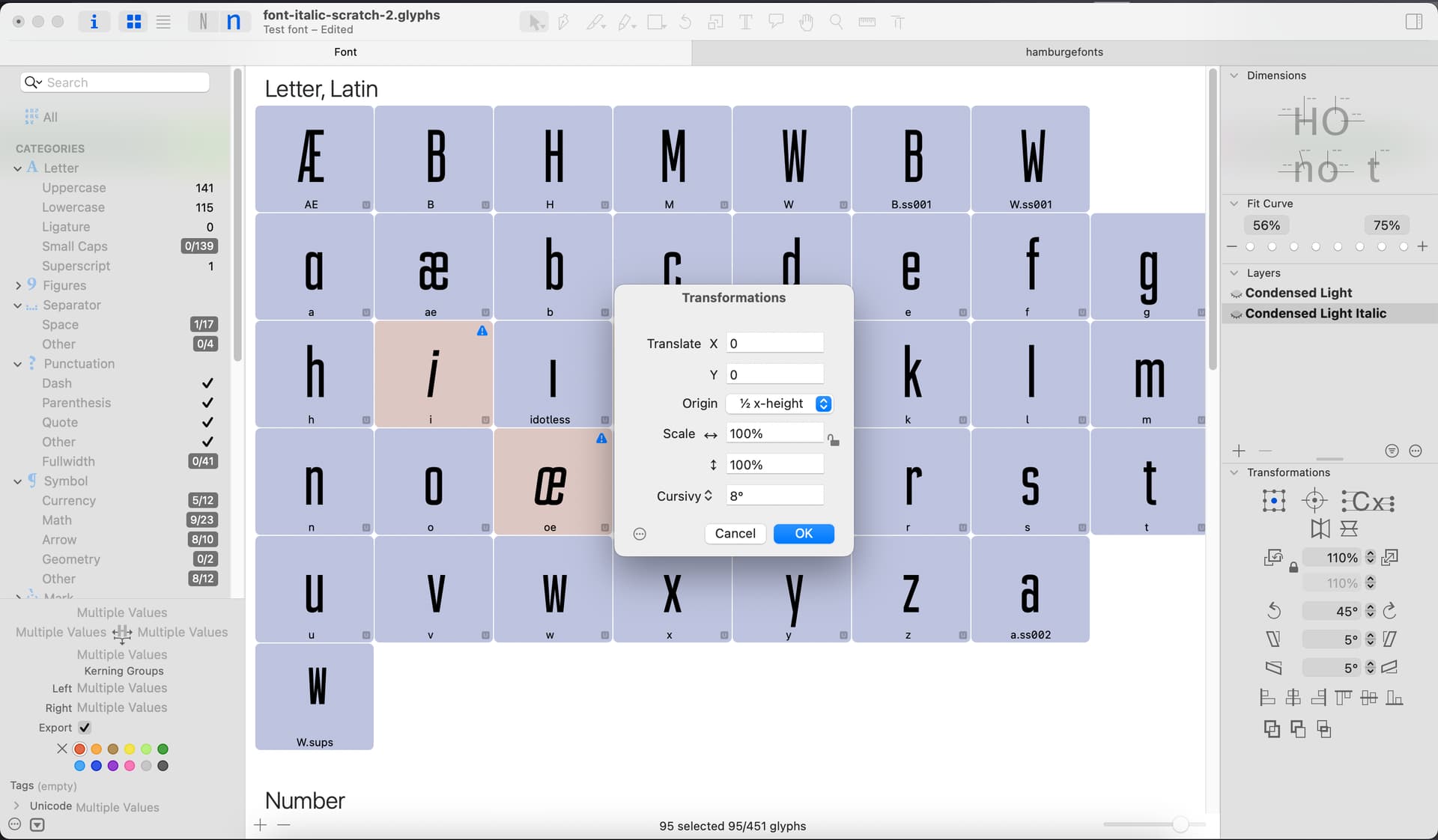Click the scale up icon beside 110%
Viewport: 1438px width, 840px height.
click(x=1390, y=558)
